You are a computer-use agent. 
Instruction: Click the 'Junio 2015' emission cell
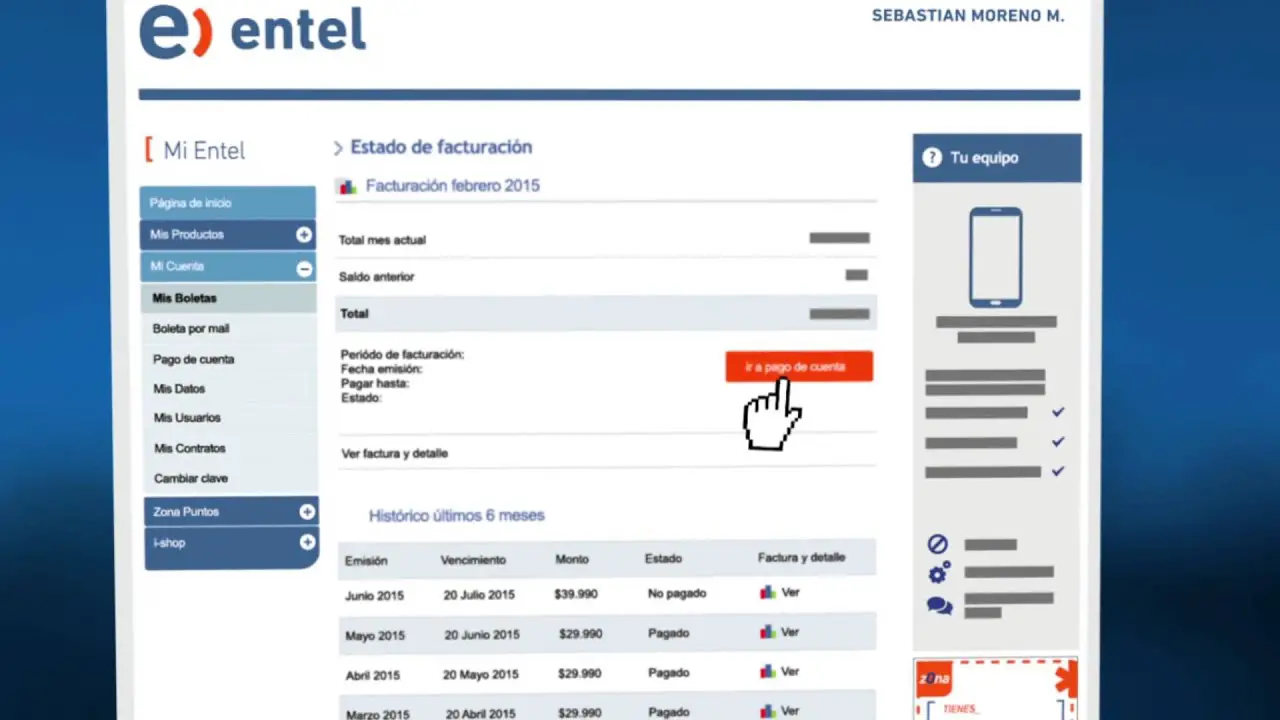(x=375, y=596)
